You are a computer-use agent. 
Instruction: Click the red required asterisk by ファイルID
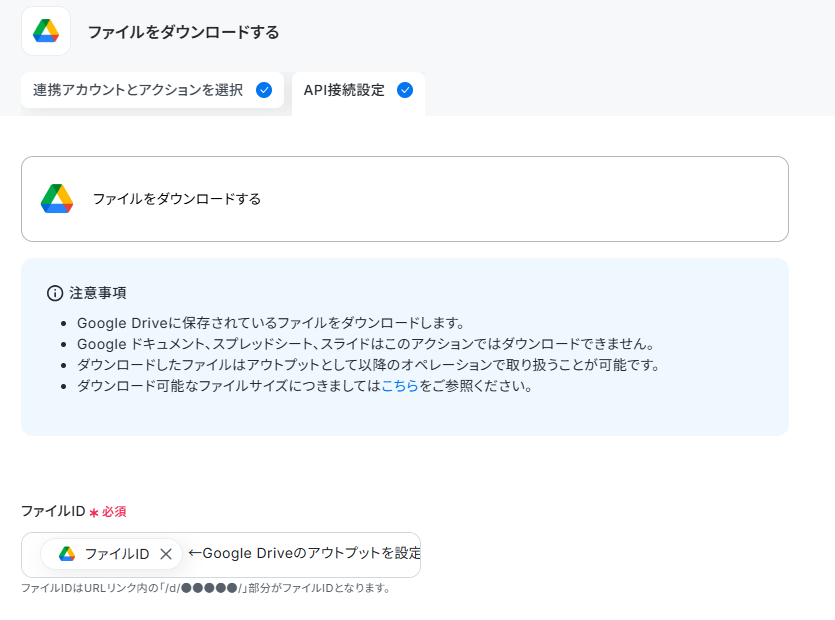94,512
